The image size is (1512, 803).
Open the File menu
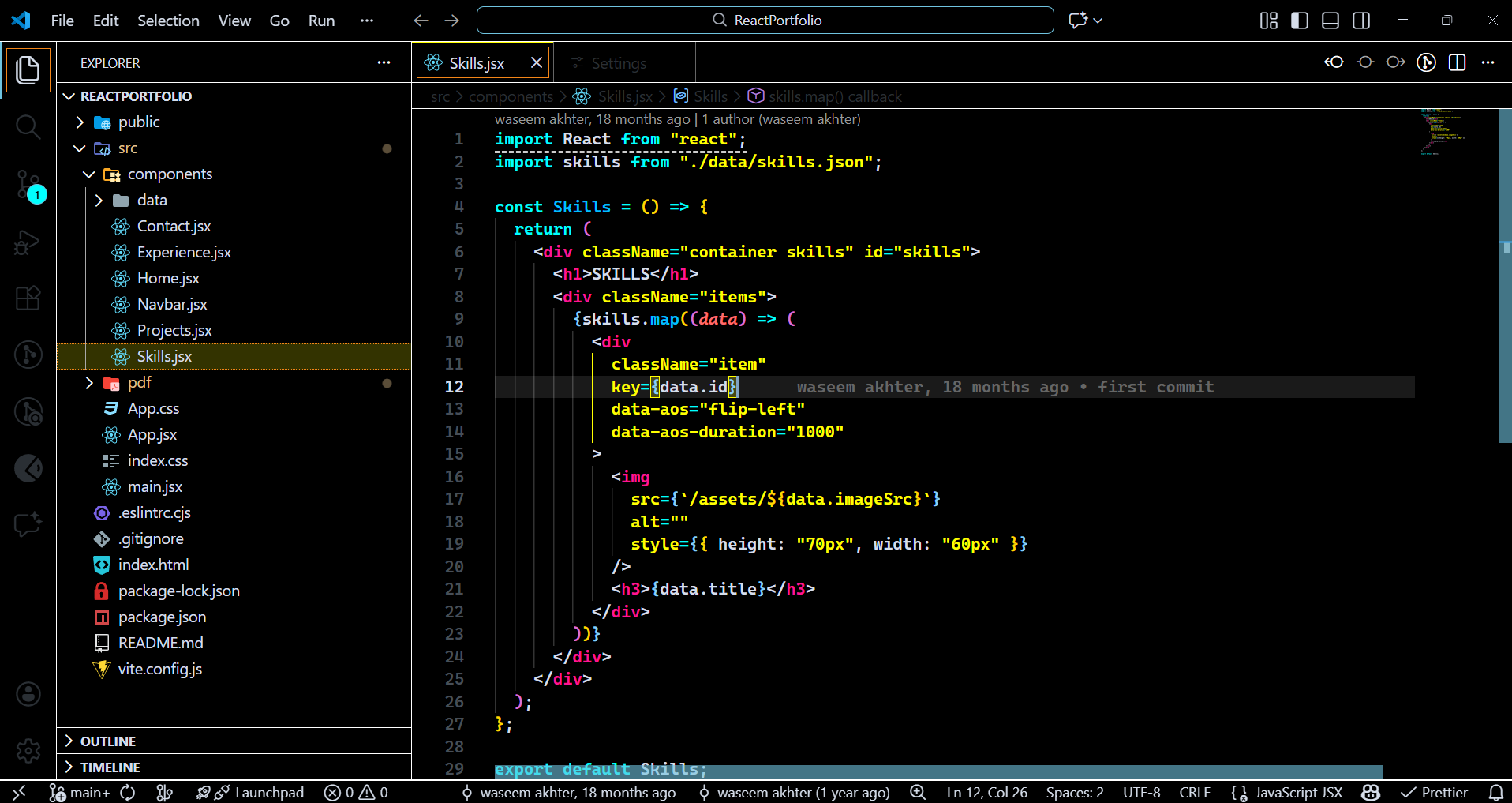point(62,21)
